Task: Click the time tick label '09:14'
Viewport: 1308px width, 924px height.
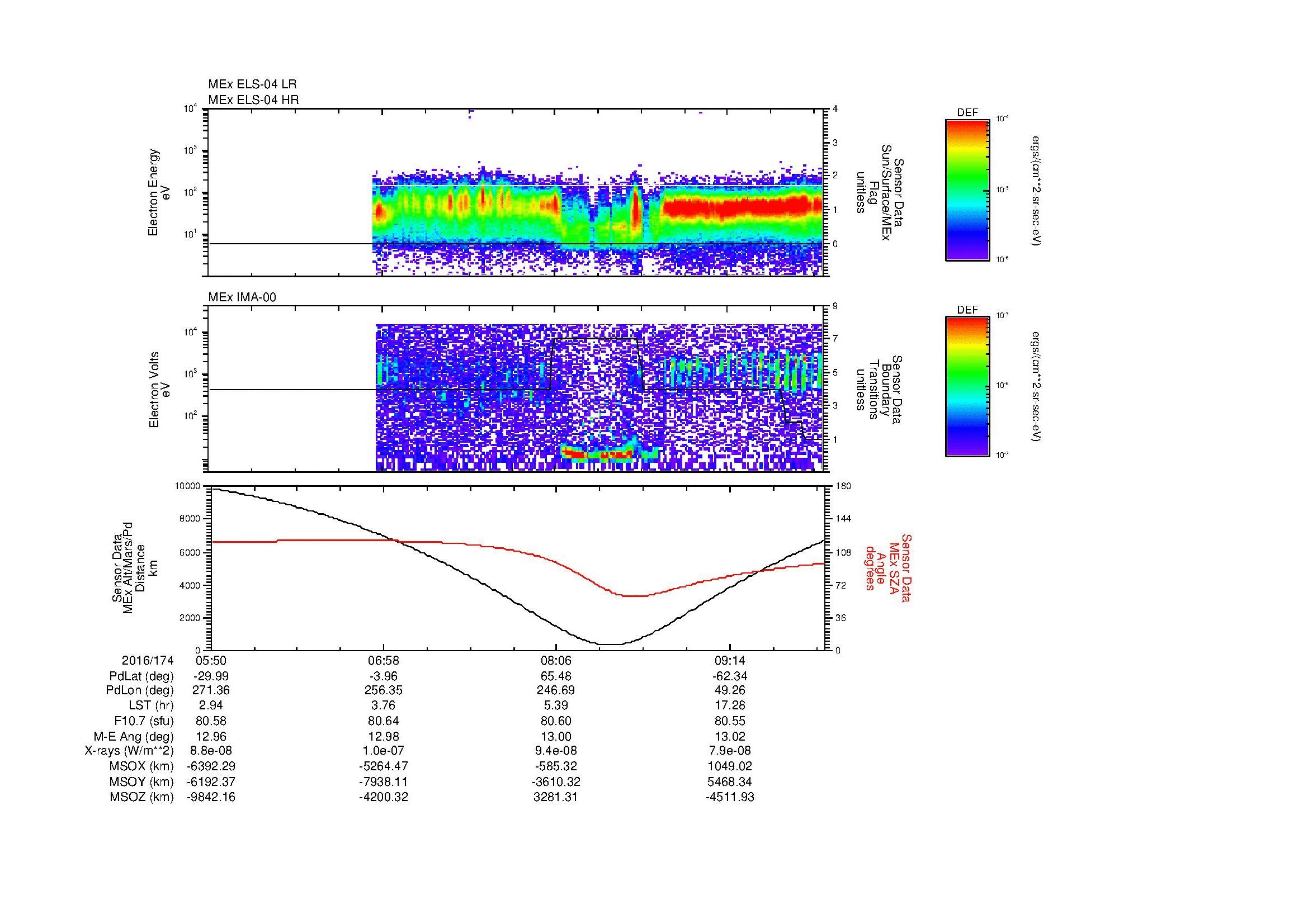Action: (x=730, y=660)
